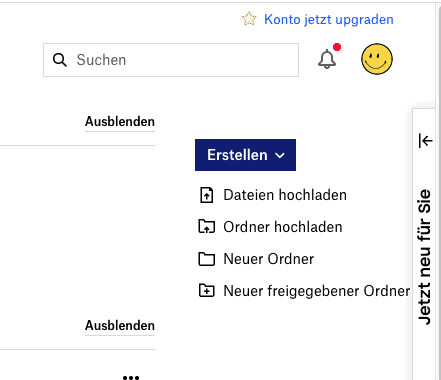The width and height of the screenshot is (441, 380).
Task: Click the magnifier search icon
Action: point(60,60)
